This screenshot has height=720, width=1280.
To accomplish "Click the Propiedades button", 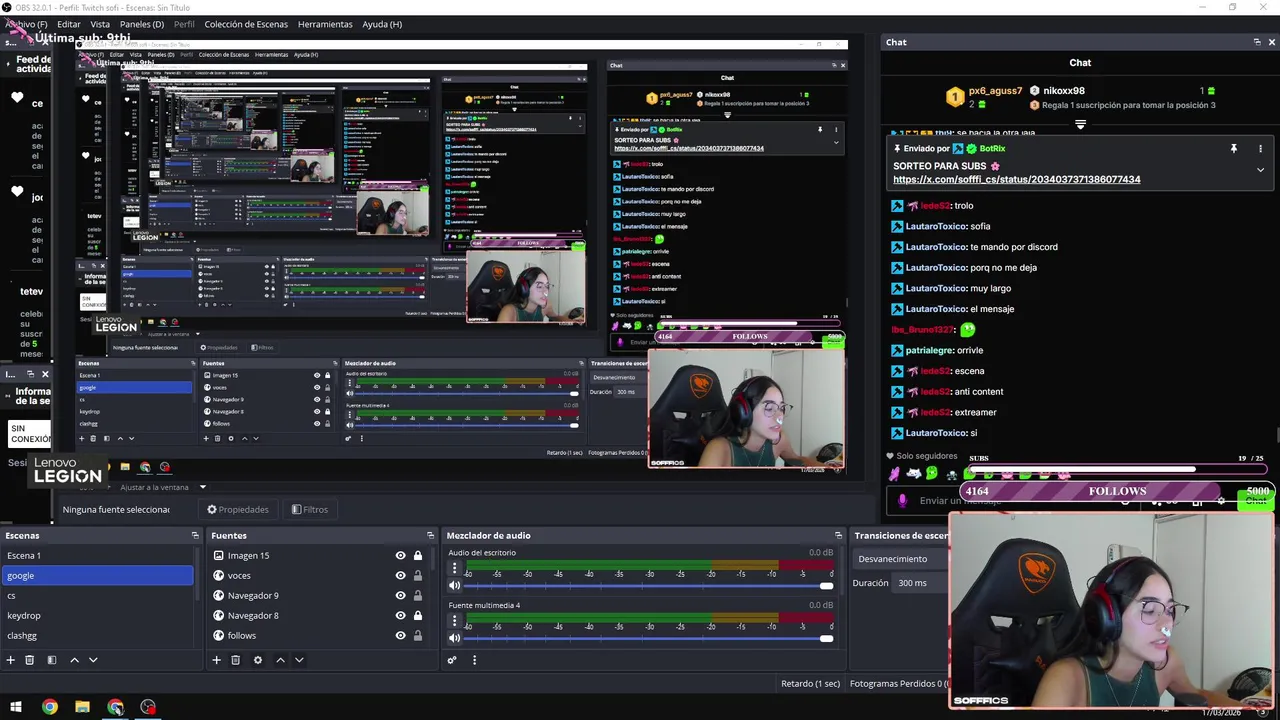I will click(x=238, y=509).
